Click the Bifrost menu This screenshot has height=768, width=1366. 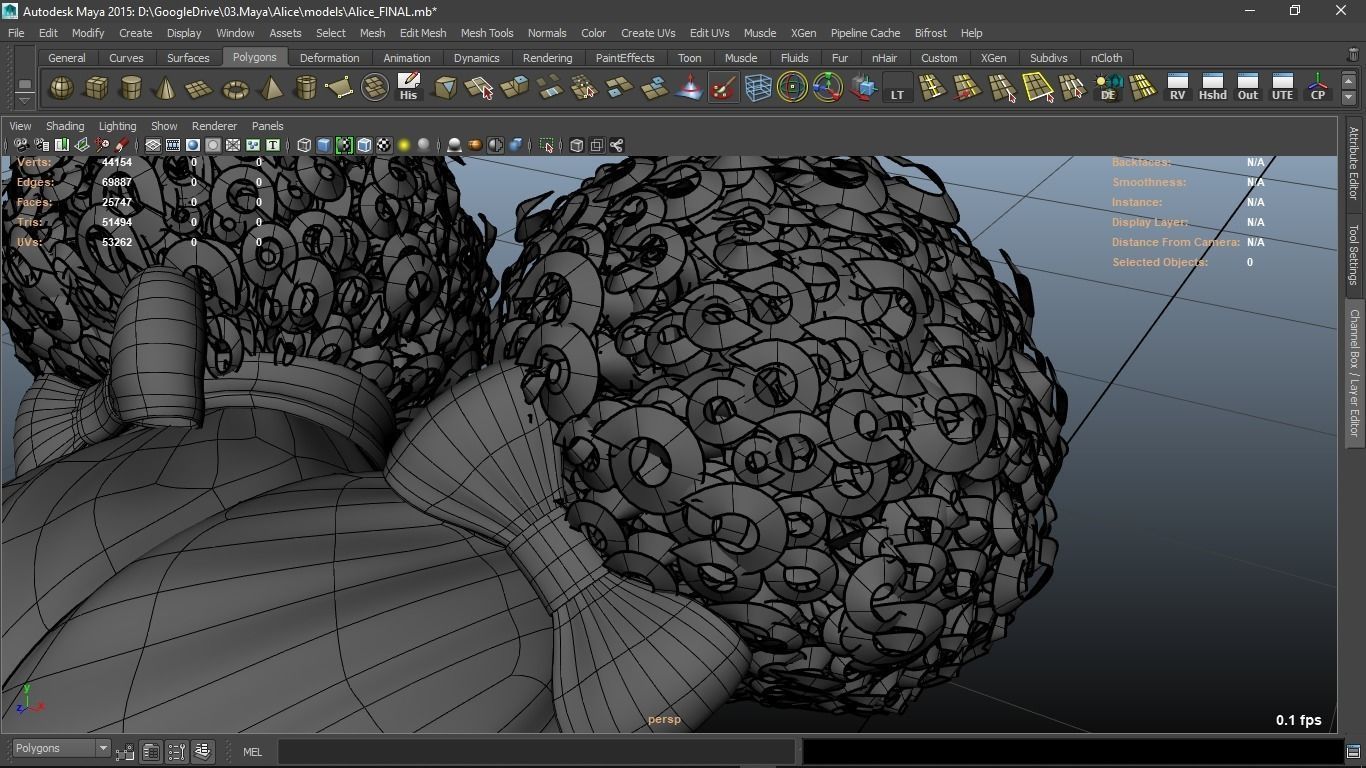point(930,33)
